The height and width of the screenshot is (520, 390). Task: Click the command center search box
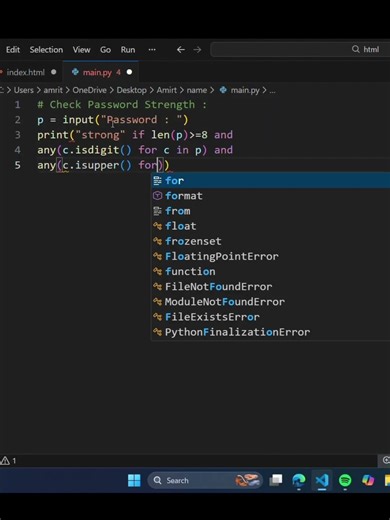tap(300, 50)
